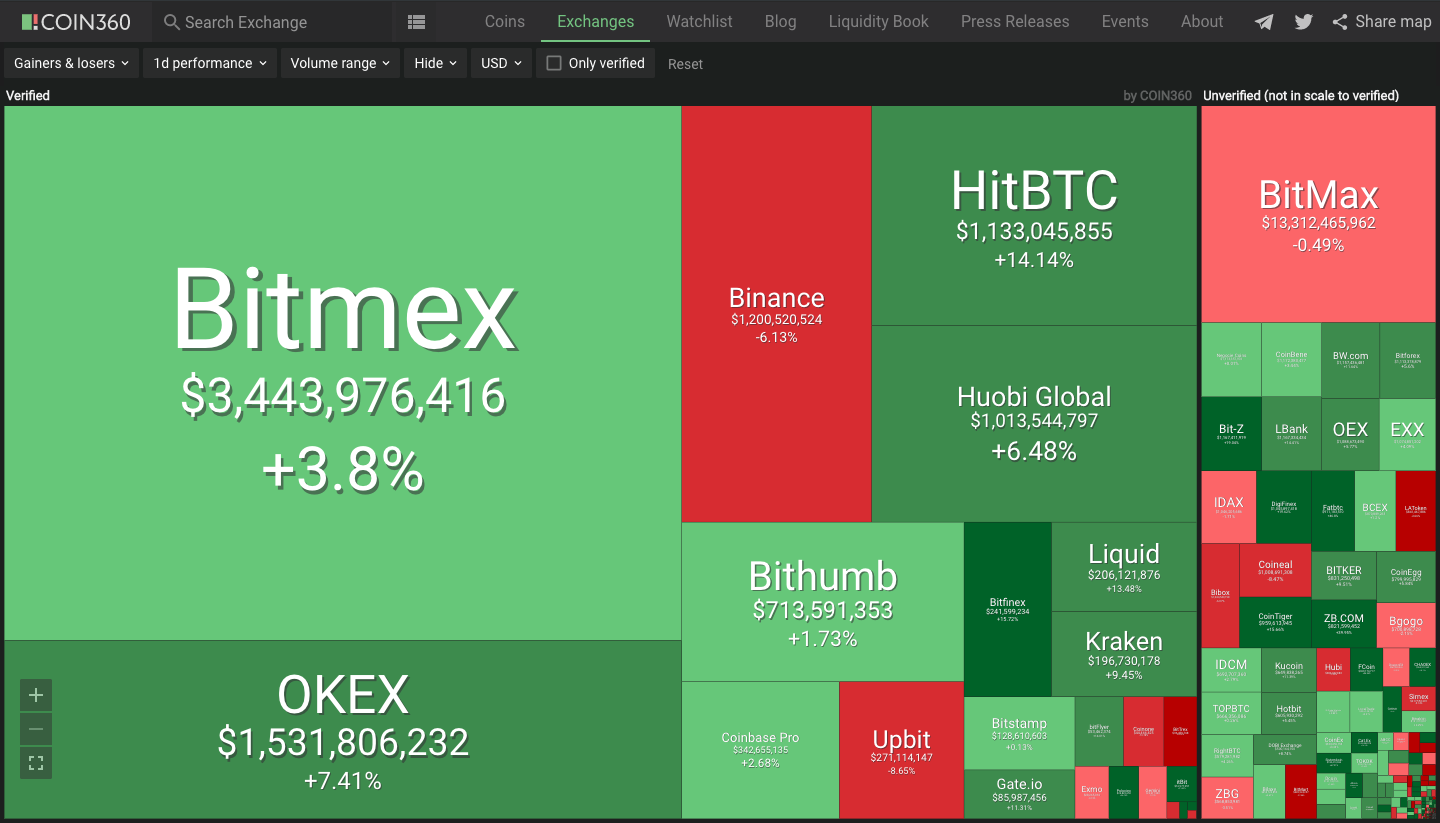
Task: Open the OKEX exchange tile
Action: [x=343, y=730]
